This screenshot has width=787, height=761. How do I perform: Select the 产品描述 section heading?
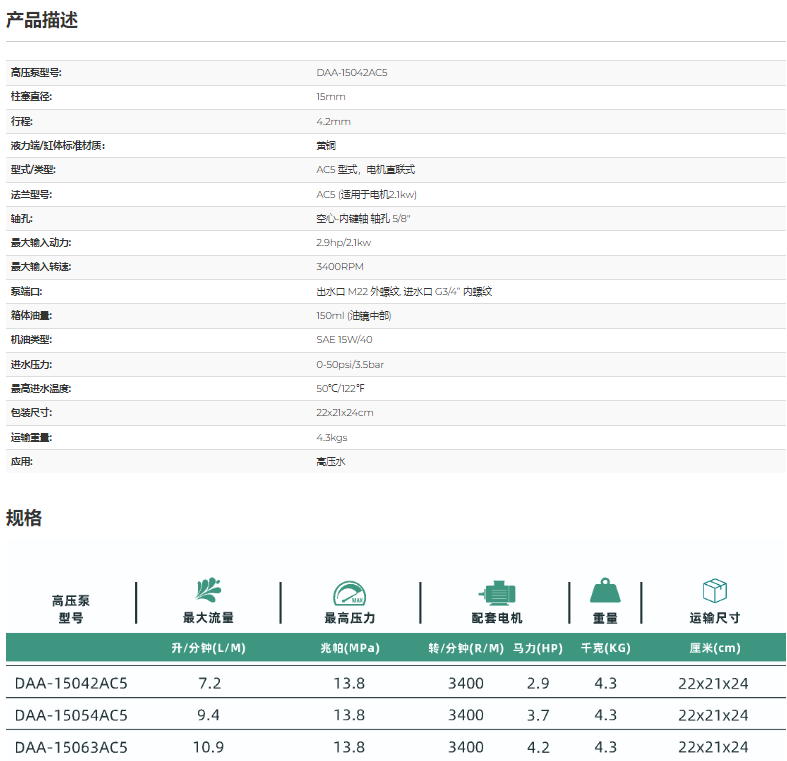pyautogui.click(x=42, y=20)
